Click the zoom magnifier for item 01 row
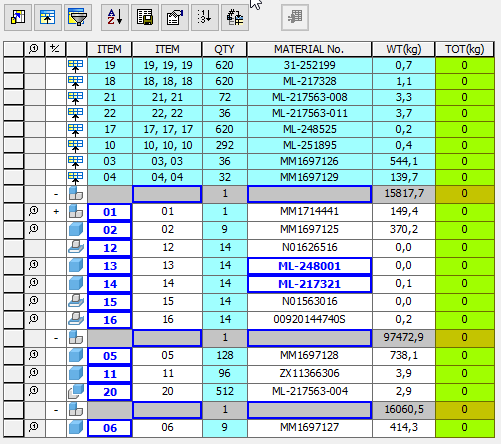This screenshot has height=444, width=501. pyautogui.click(x=34, y=211)
